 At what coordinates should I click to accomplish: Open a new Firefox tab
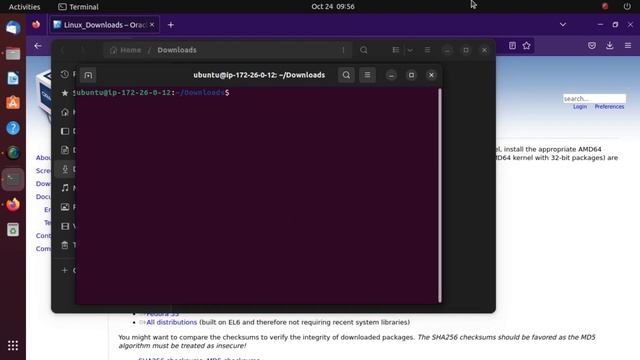point(171,25)
